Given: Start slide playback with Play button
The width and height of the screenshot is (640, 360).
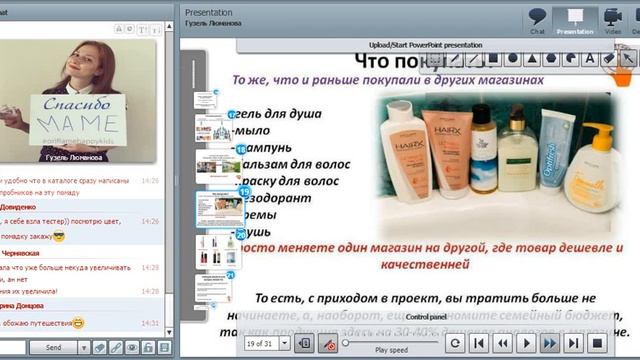Looking at the screenshot, I should (x=526, y=343).
